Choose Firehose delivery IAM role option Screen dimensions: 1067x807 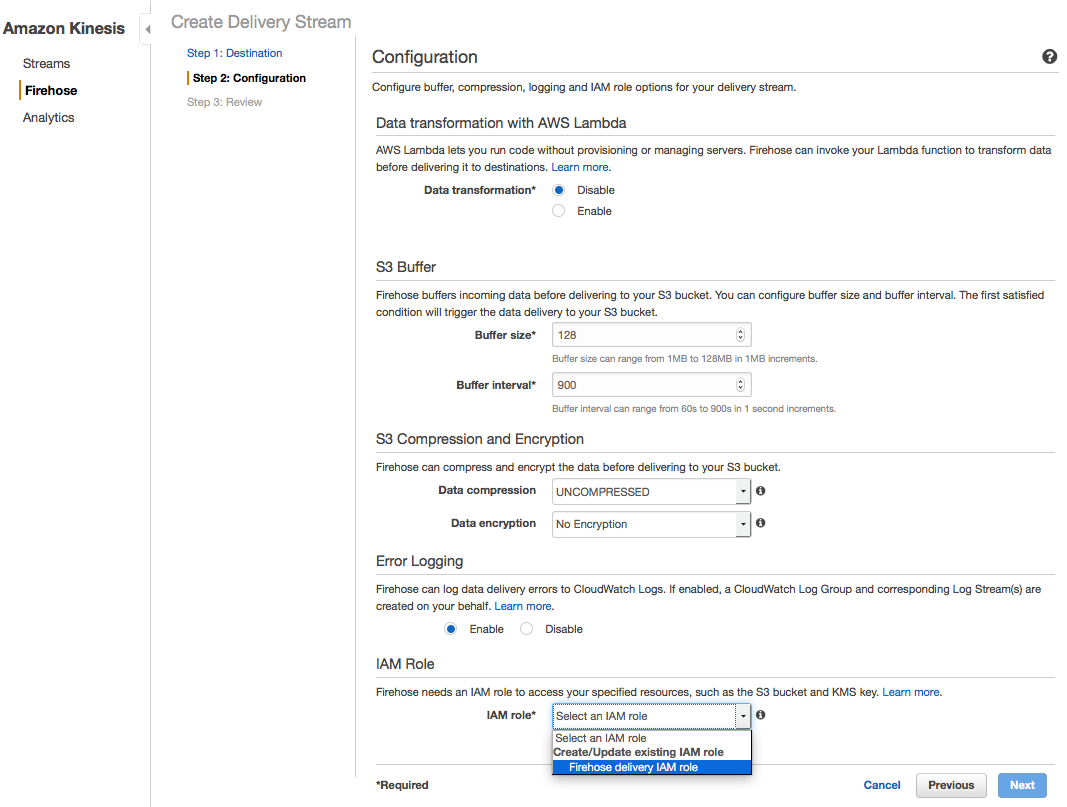tap(651, 767)
